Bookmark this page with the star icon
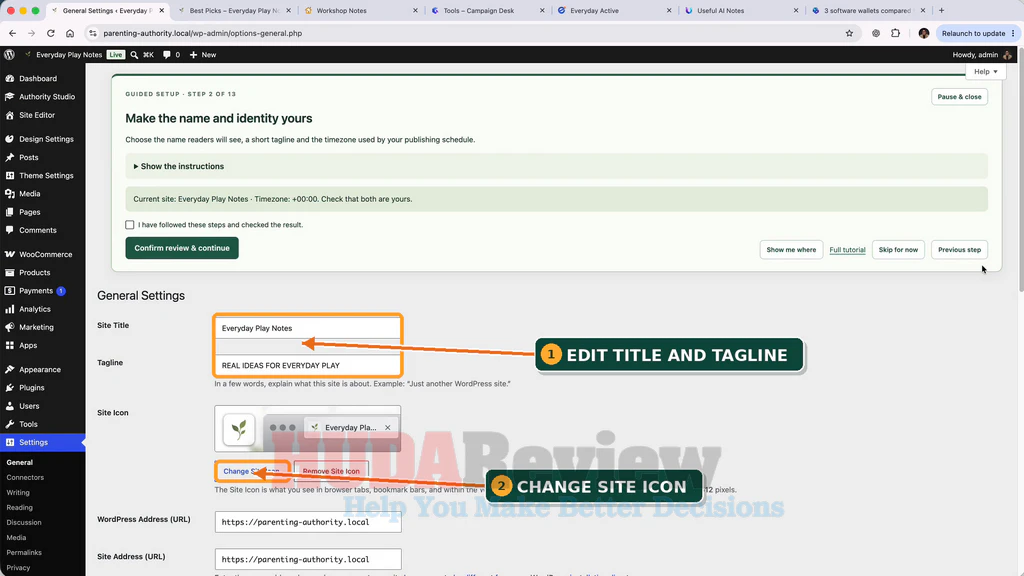 coord(849,33)
